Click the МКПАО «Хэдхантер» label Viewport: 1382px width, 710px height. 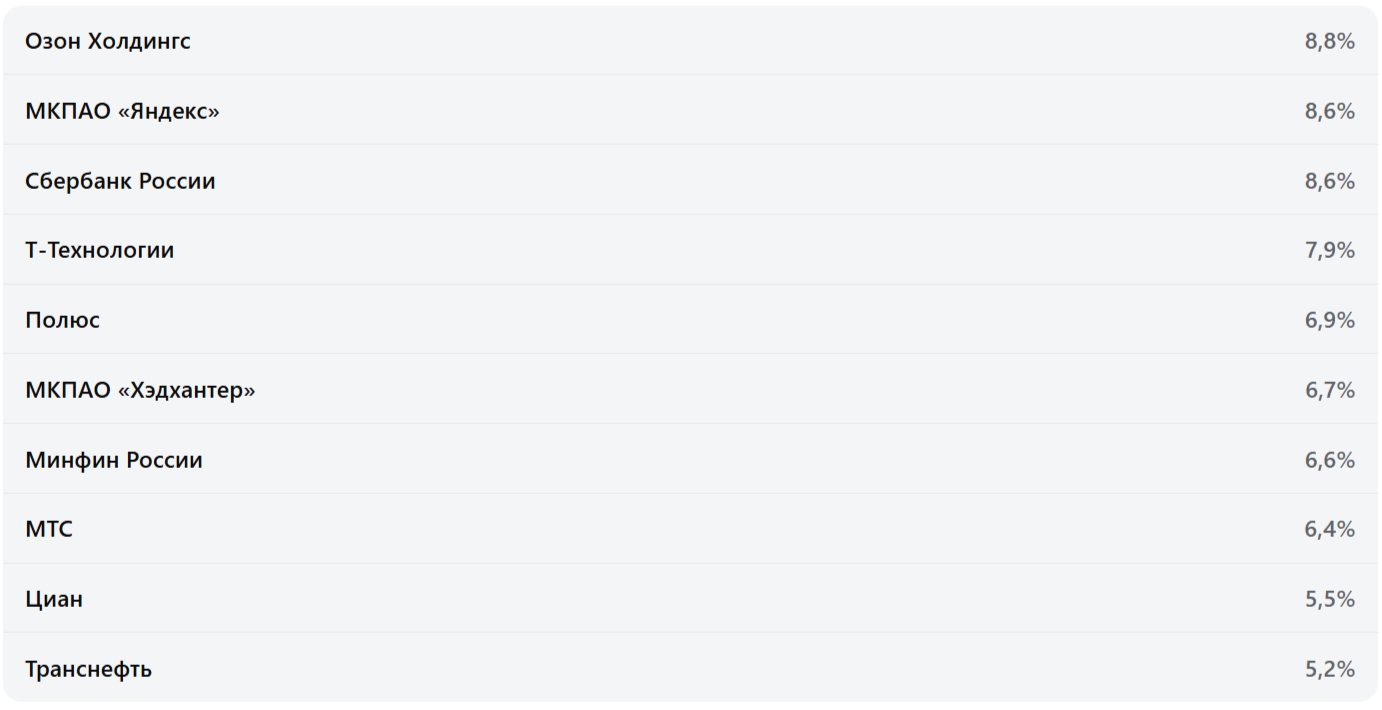pyautogui.click(x=140, y=390)
